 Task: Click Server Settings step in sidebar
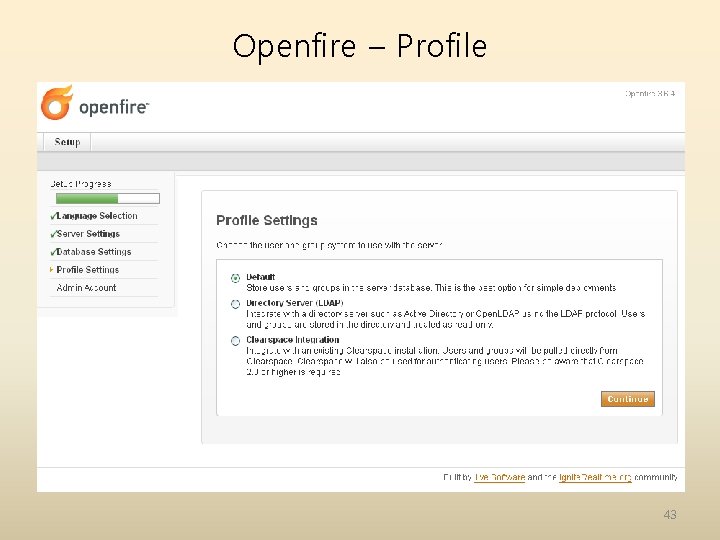pyautogui.click(x=88, y=234)
